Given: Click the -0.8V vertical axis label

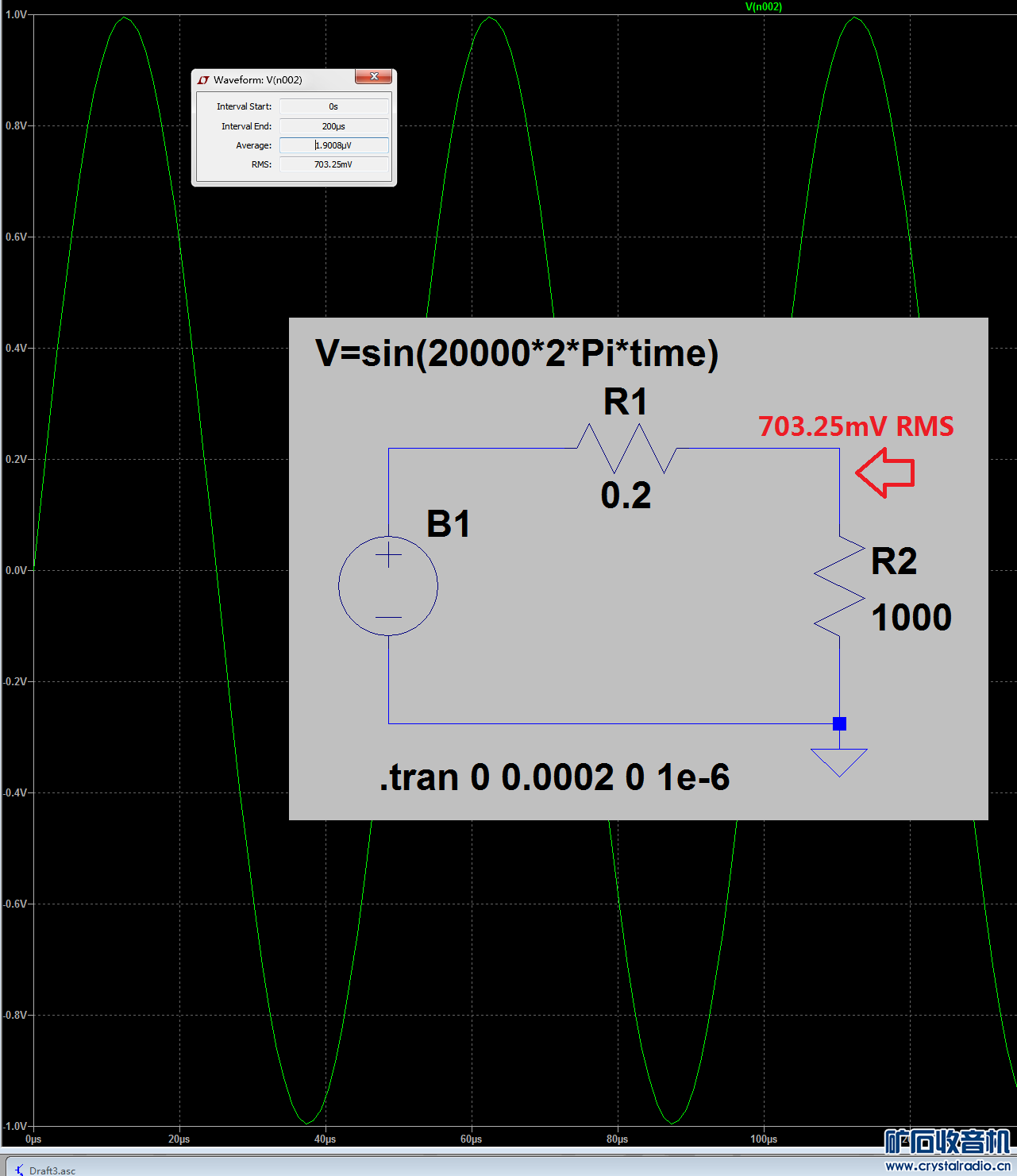Looking at the screenshot, I should pyautogui.click(x=14, y=1016).
